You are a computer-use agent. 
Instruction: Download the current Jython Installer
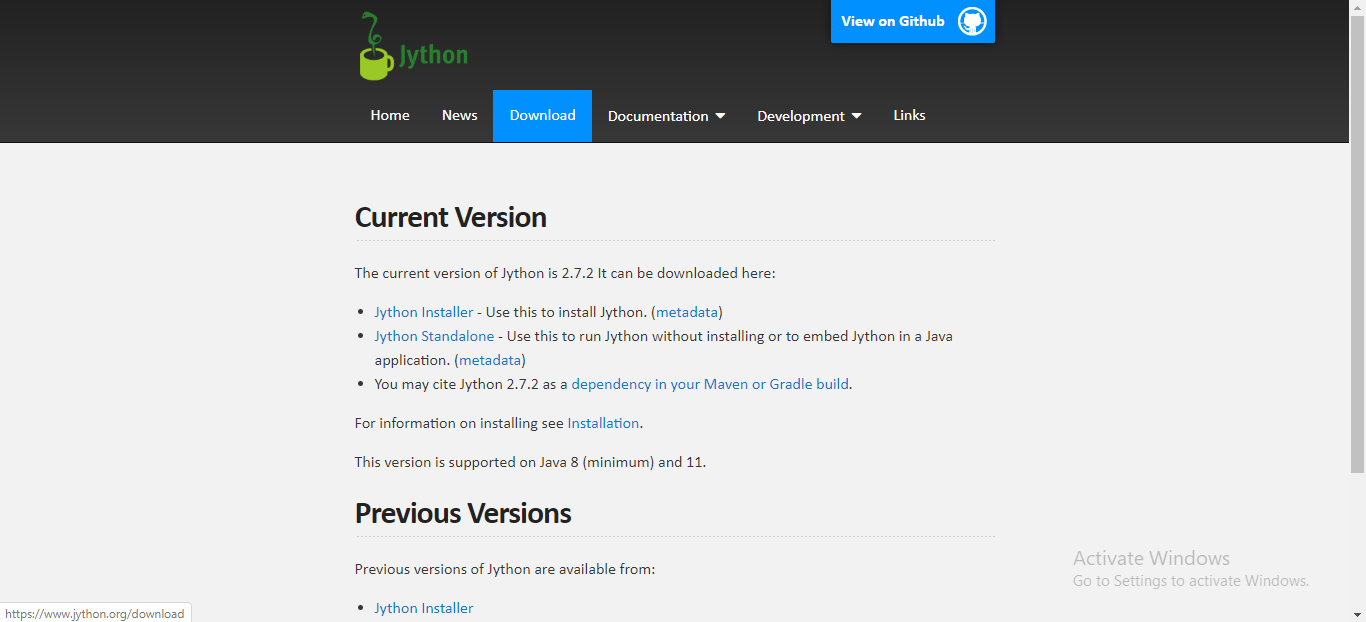pyautogui.click(x=424, y=312)
